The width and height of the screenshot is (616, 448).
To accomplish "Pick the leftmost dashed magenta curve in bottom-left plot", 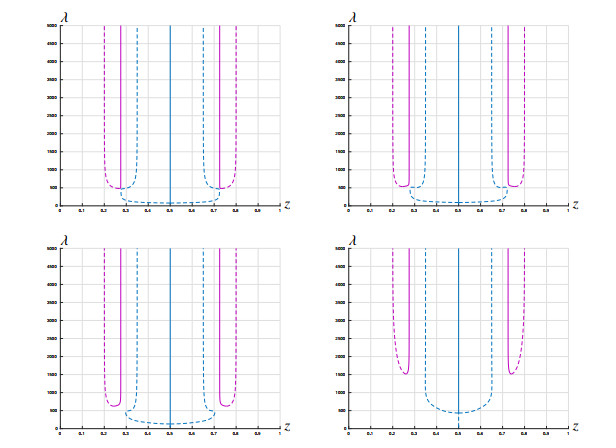I will (x=104, y=320).
